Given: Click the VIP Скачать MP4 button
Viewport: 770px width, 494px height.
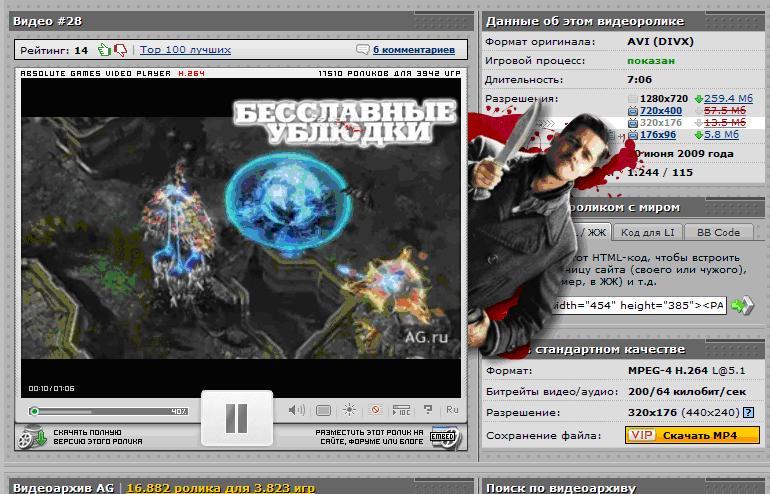Looking at the screenshot, I should [692, 436].
